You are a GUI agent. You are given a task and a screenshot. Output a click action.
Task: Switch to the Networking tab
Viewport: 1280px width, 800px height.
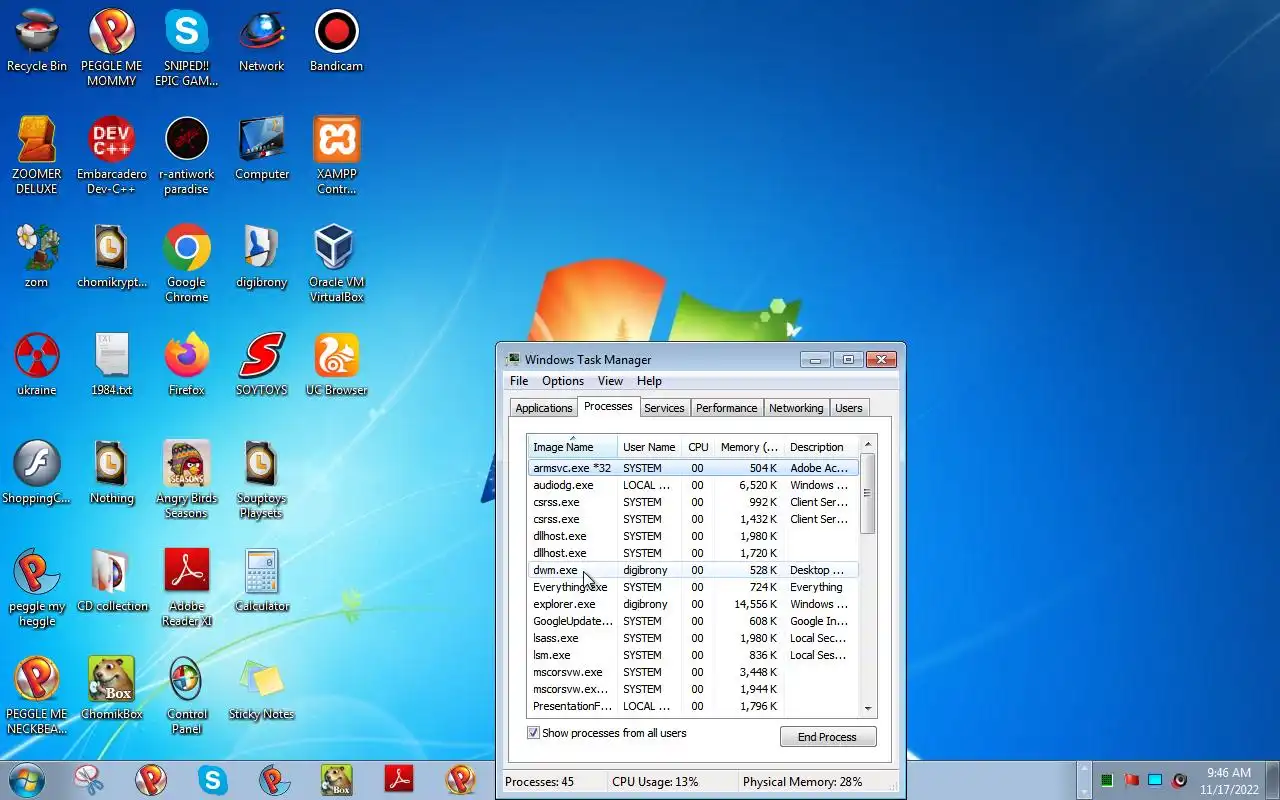tap(796, 408)
